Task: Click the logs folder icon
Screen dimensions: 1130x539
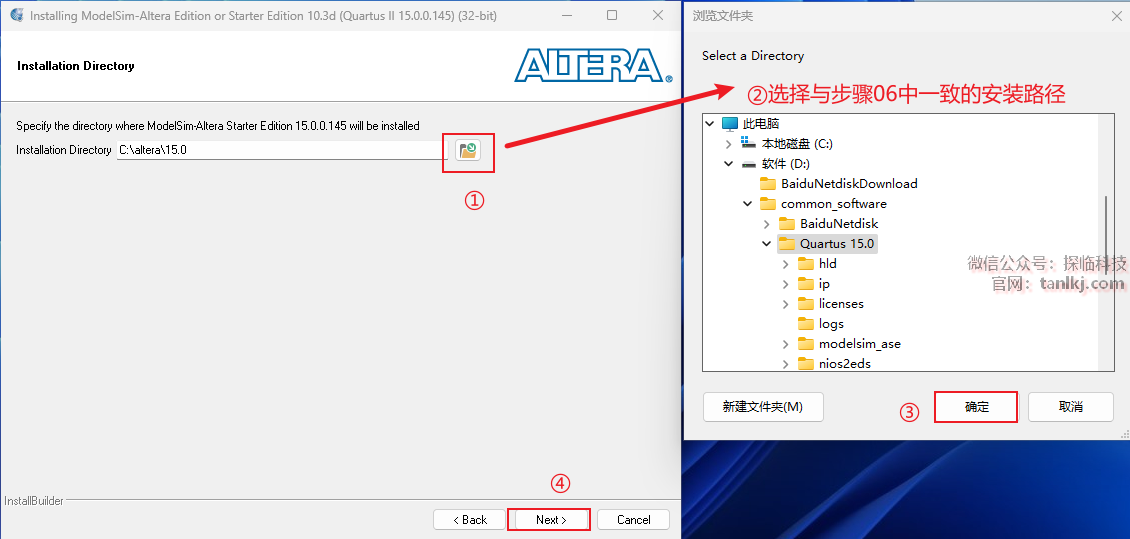Action: click(x=806, y=324)
